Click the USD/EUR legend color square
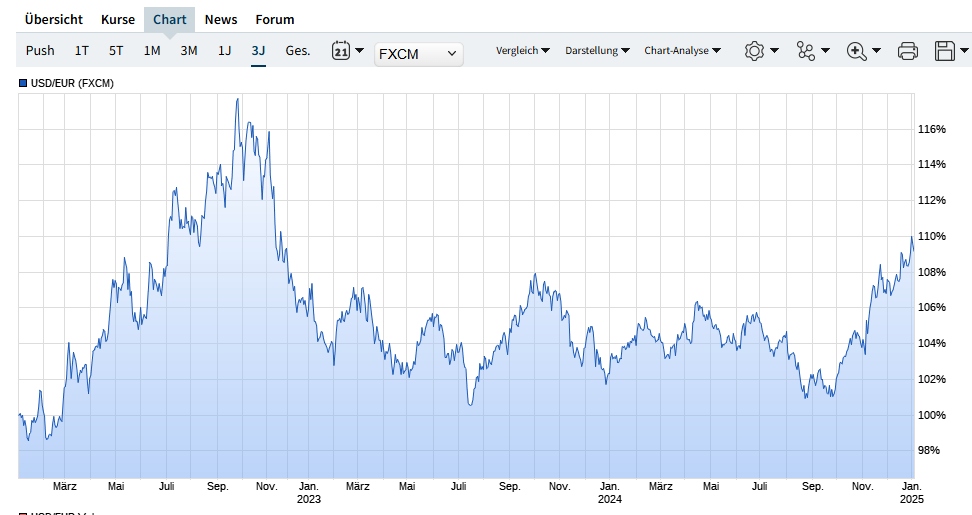The image size is (972, 515). (23, 84)
